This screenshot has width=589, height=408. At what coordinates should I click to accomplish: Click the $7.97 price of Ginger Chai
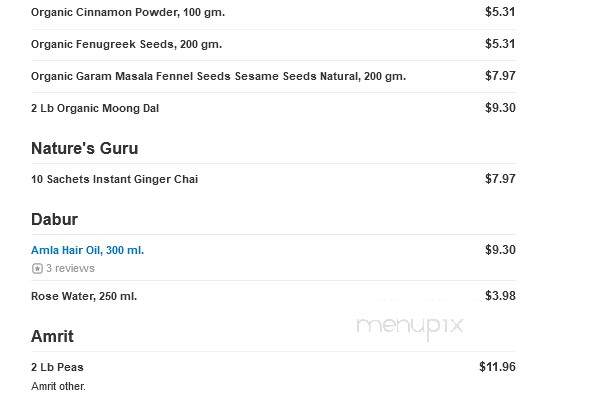click(500, 178)
